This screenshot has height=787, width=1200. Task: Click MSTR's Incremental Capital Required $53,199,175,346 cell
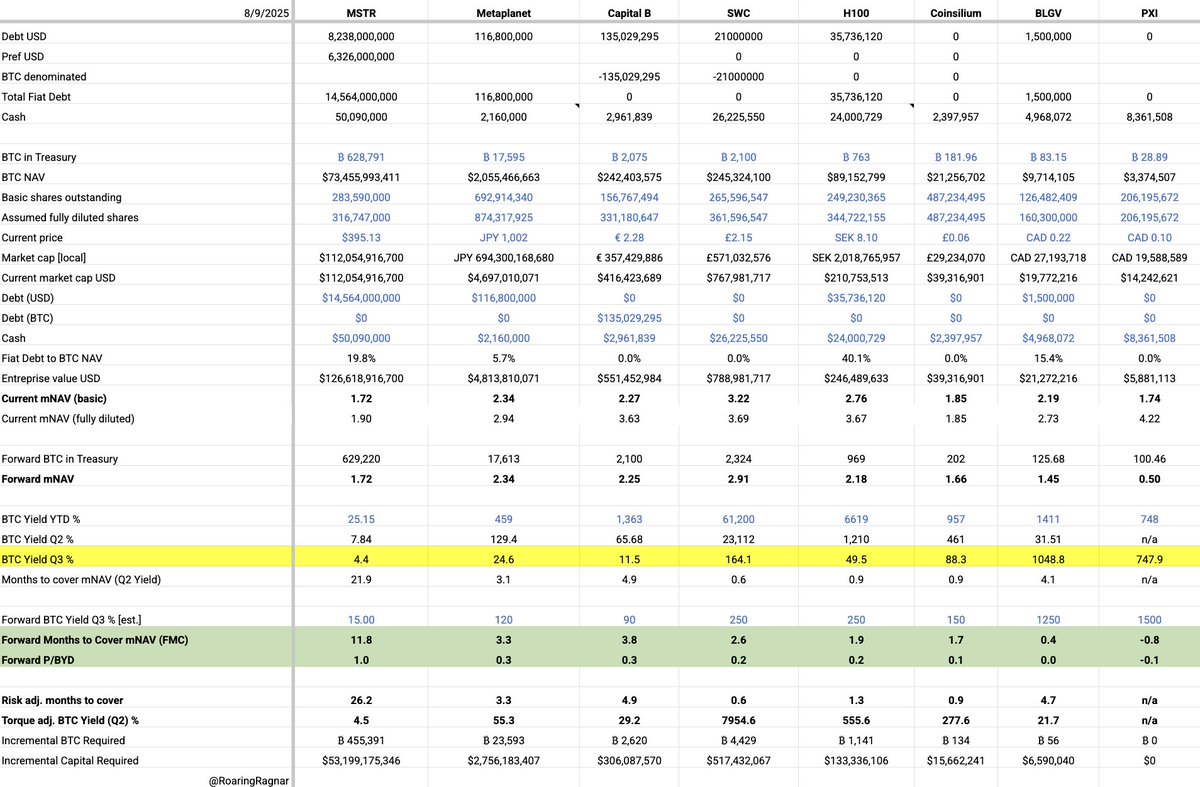tap(361, 760)
